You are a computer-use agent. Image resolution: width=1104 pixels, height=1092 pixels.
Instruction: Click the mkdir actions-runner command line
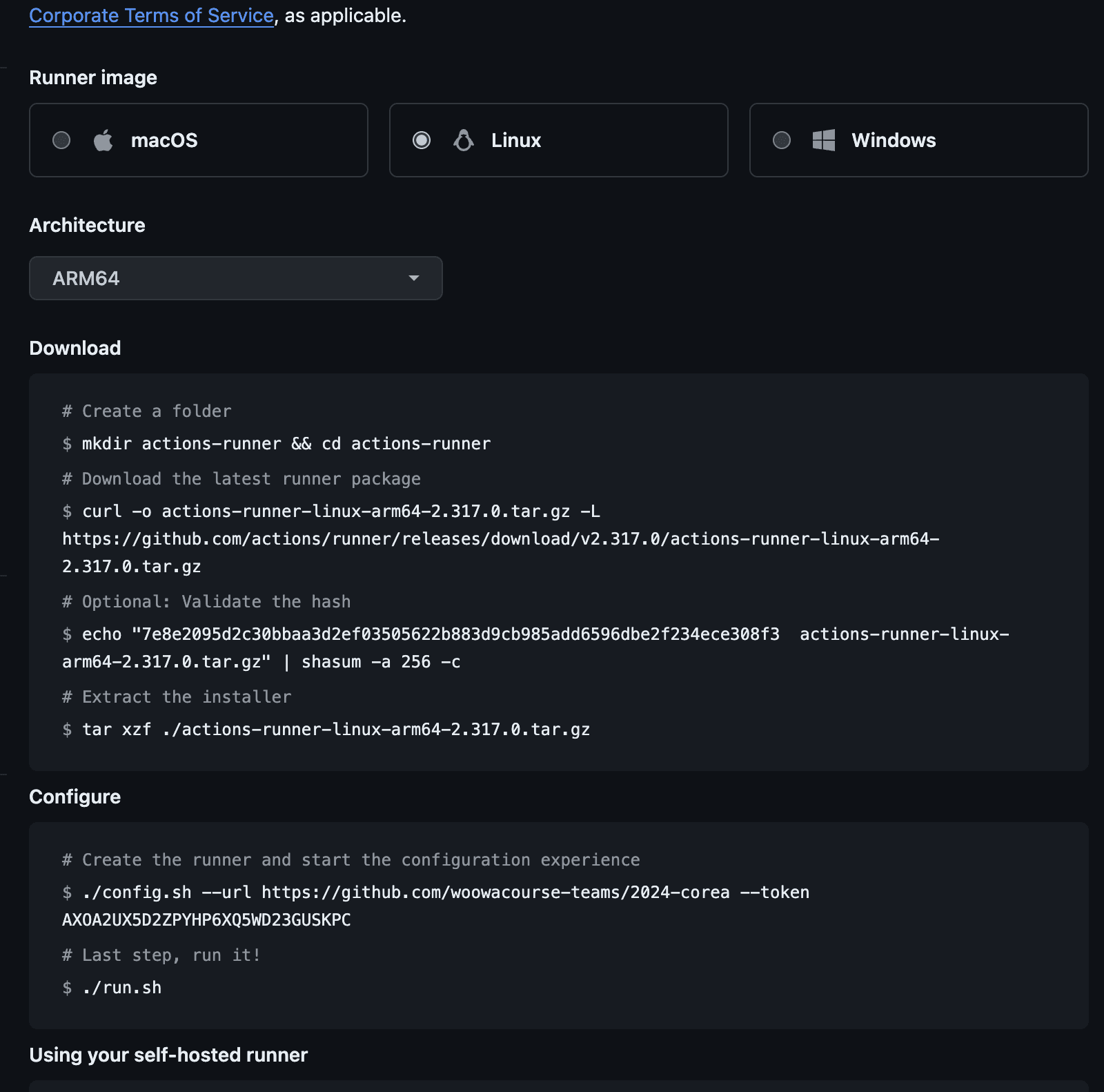pos(286,443)
